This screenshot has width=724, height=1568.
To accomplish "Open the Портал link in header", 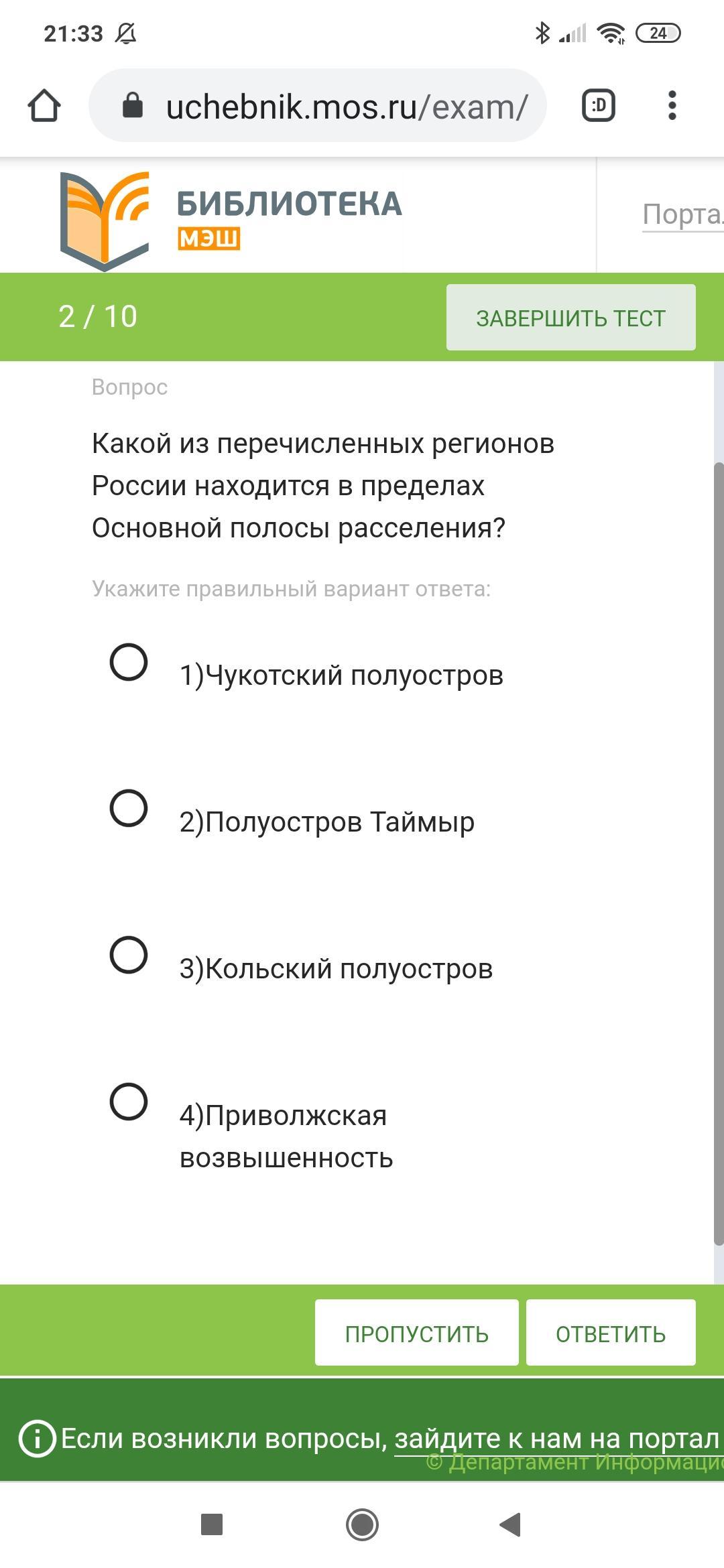I will (x=682, y=214).
